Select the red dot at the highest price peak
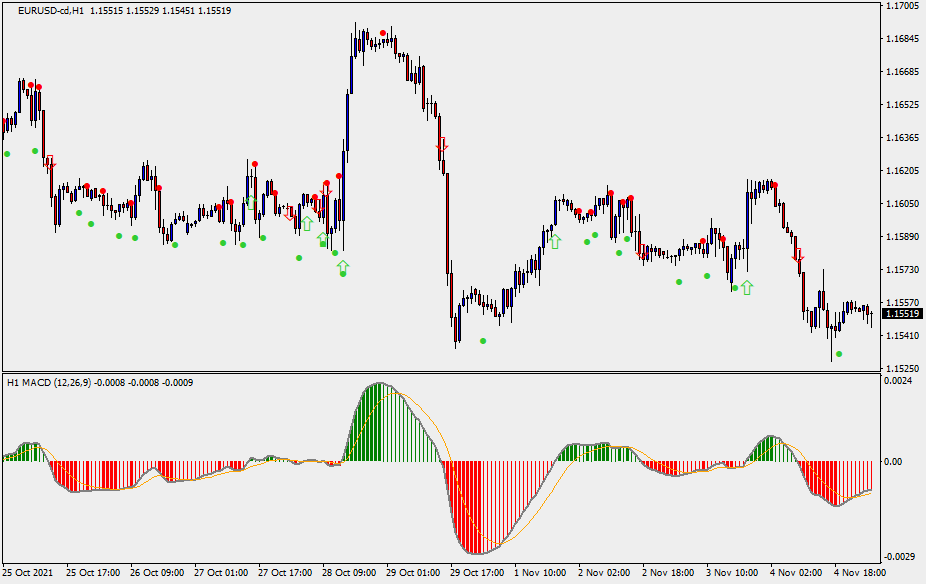 click(x=383, y=33)
